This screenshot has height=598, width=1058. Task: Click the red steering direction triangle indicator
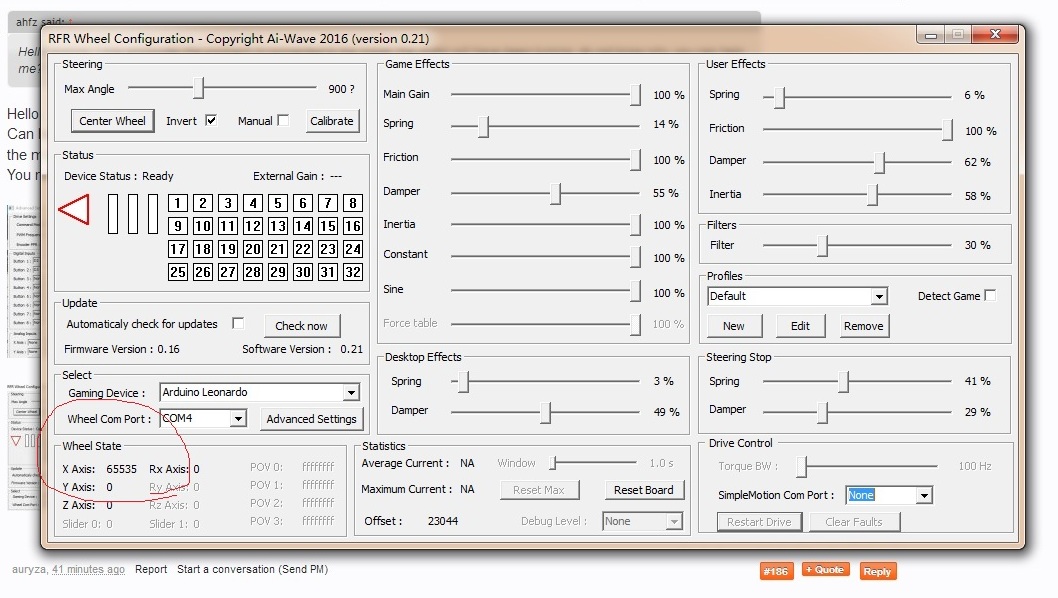point(75,210)
